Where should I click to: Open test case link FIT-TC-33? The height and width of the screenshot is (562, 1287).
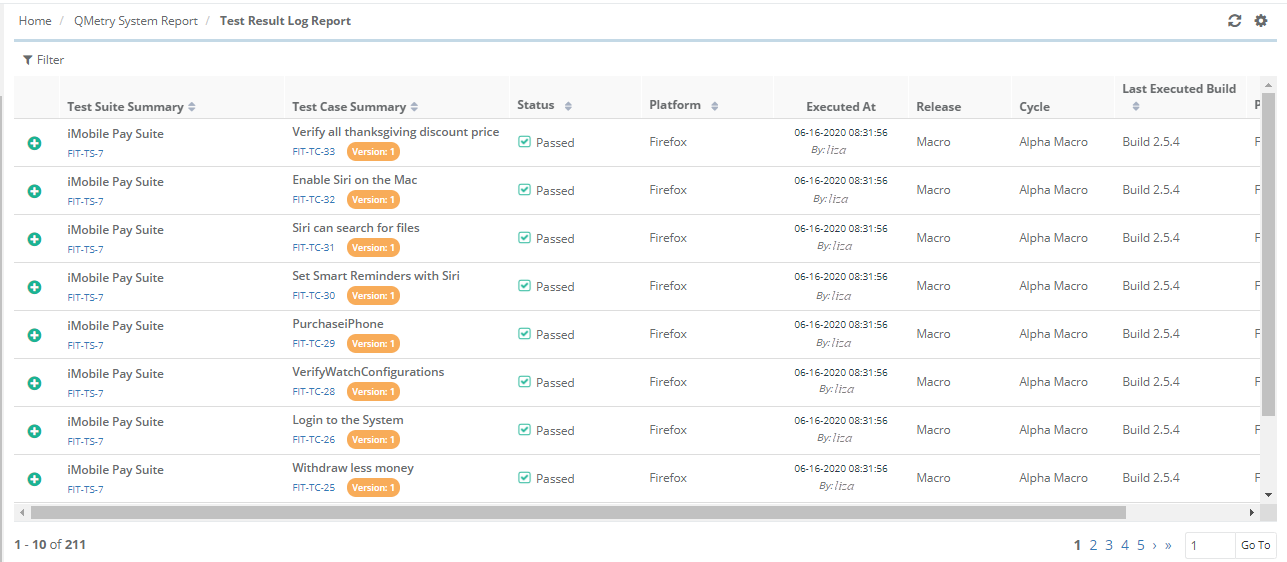(314, 152)
